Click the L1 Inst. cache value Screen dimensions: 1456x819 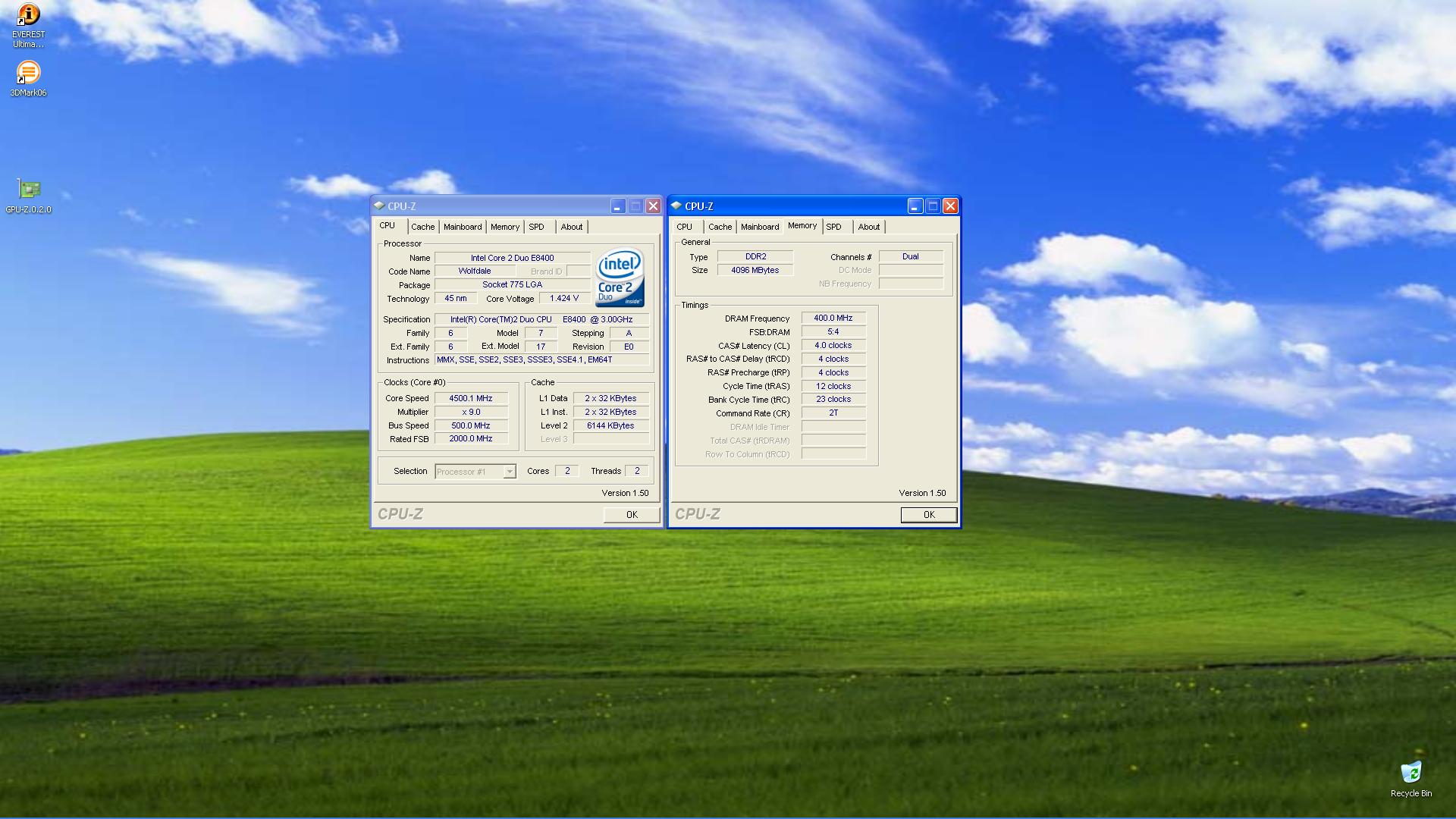tap(610, 412)
